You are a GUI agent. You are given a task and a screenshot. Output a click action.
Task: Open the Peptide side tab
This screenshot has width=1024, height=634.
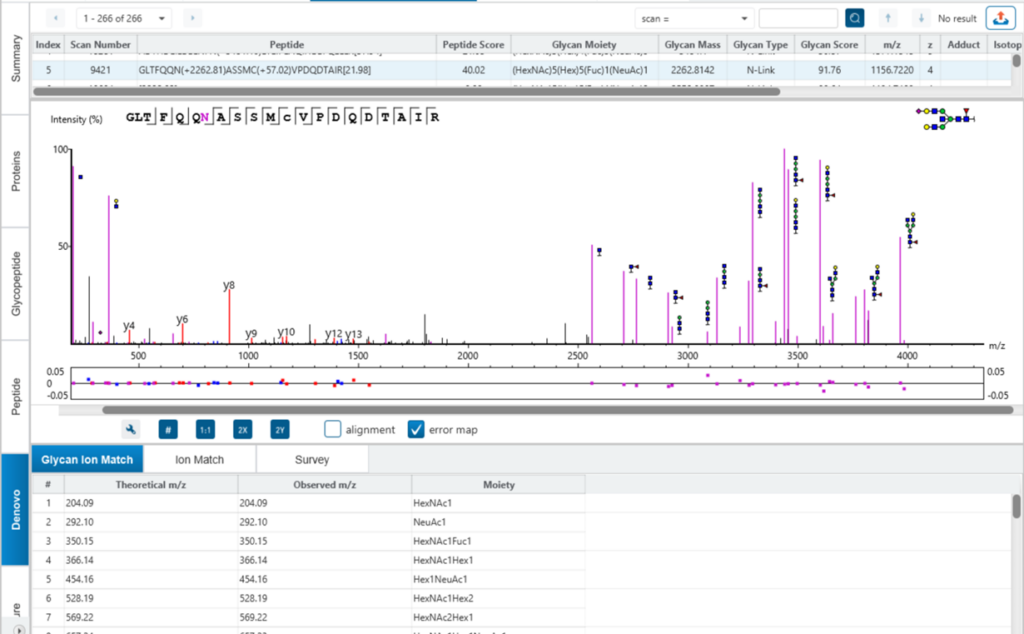pyautogui.click(x=16, y=396)
